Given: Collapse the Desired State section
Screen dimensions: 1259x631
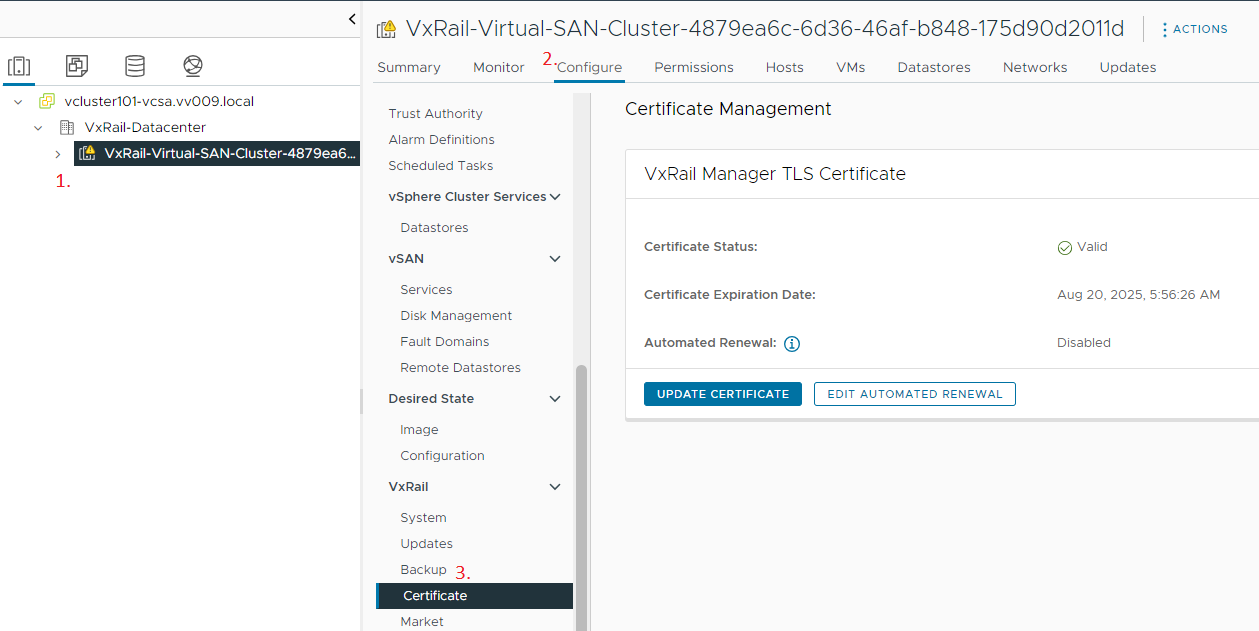Looking at the screenshot, I should pos(555,398).
